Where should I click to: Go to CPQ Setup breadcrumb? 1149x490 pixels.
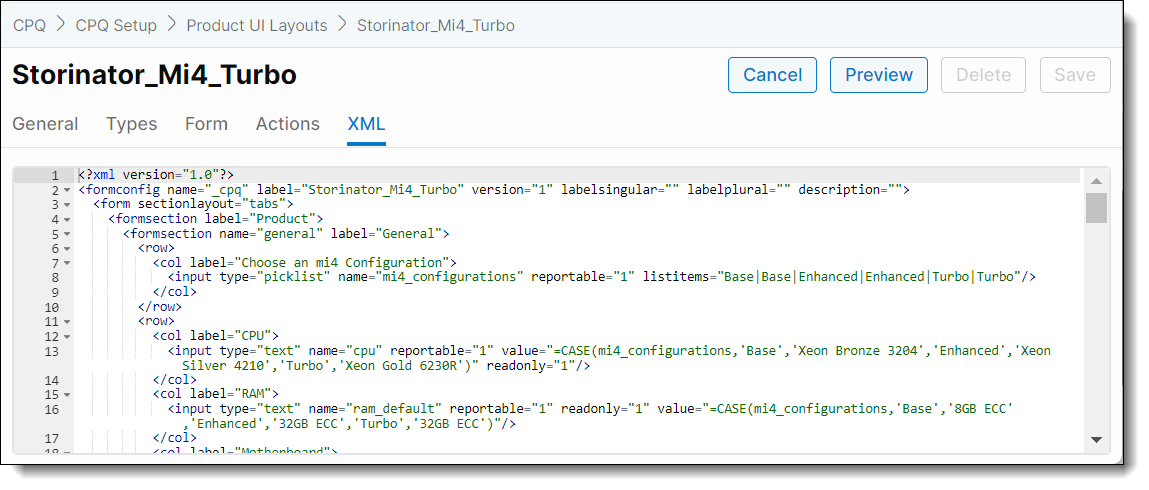click(x=116, y=25)
